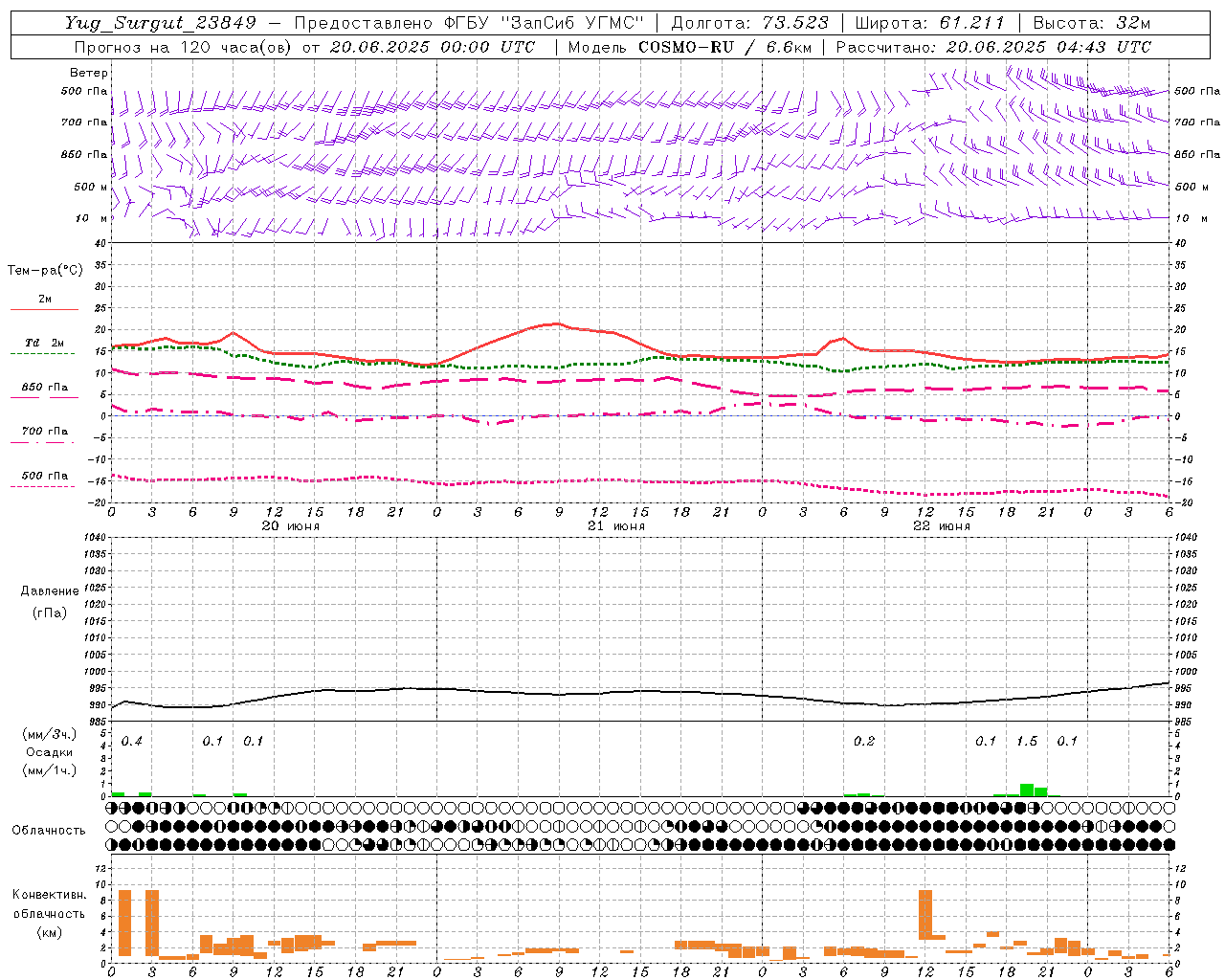Screen dimensions: 1225x980
Task: Click the Конвективн. облачность label
Action: [x=49, y=904]
